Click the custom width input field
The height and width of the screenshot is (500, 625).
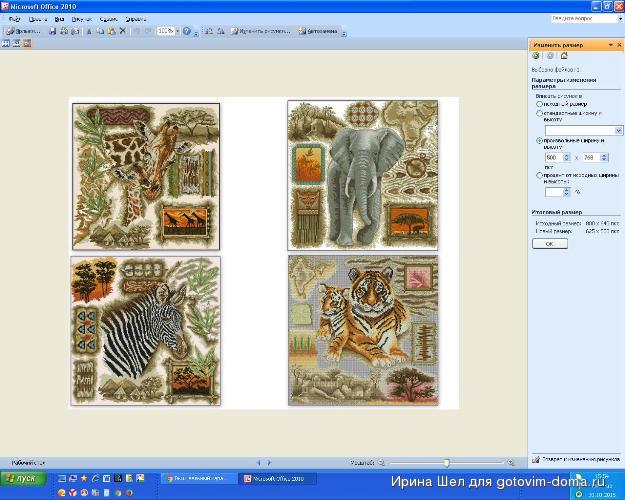[x=554, y=157]
